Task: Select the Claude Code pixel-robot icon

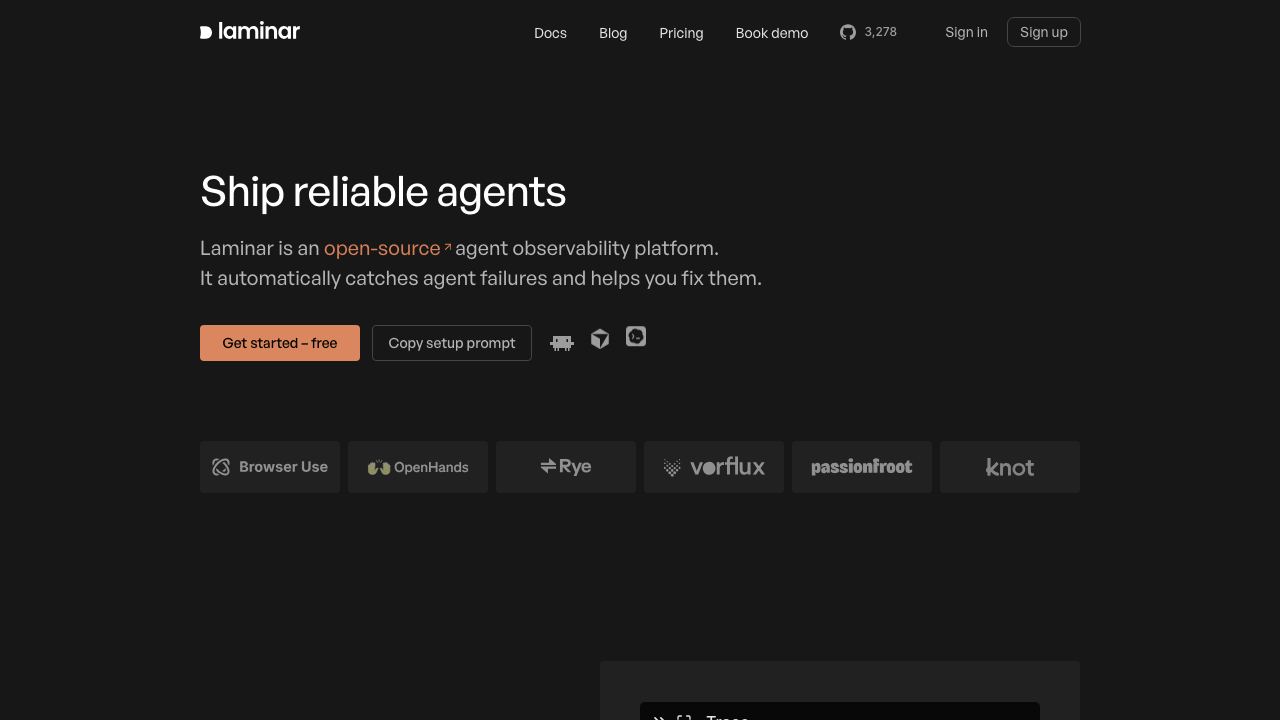Action: (562, 343)
